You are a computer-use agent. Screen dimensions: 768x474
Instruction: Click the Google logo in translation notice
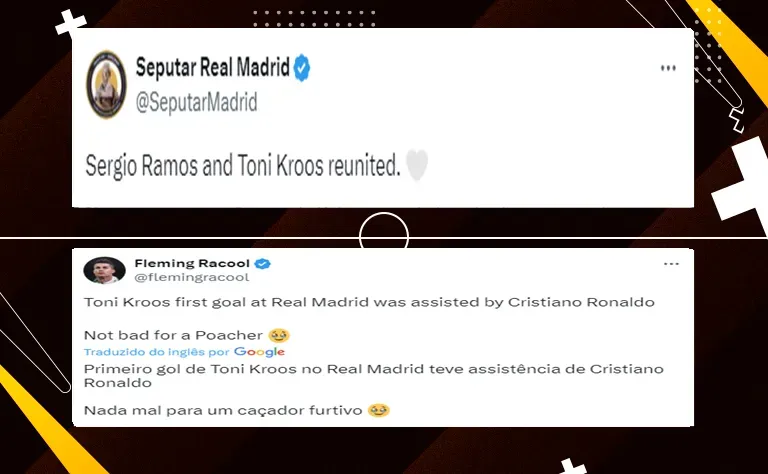coord(259,352)
